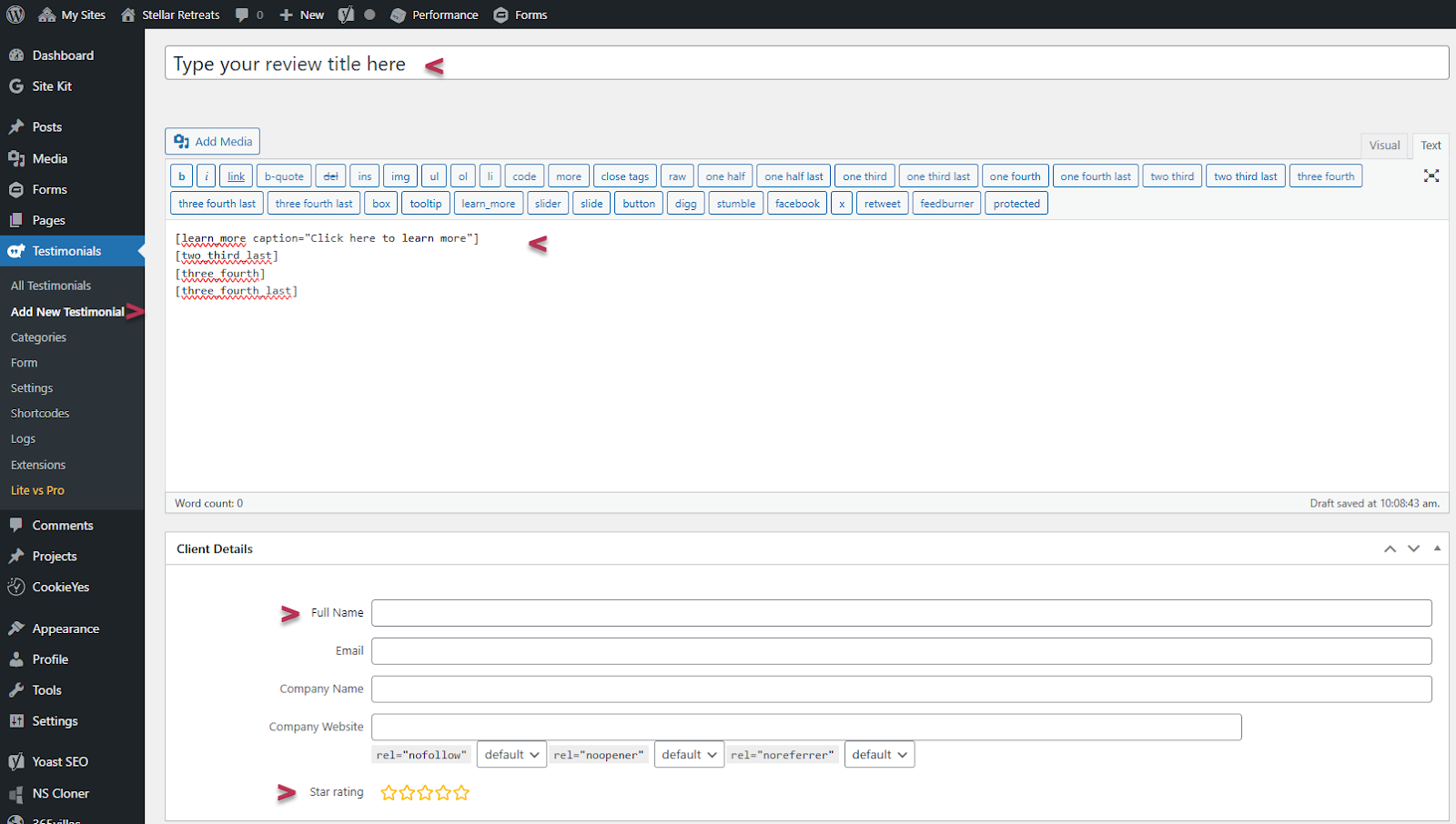Open Lite vs Pro link

click(37, 490)
